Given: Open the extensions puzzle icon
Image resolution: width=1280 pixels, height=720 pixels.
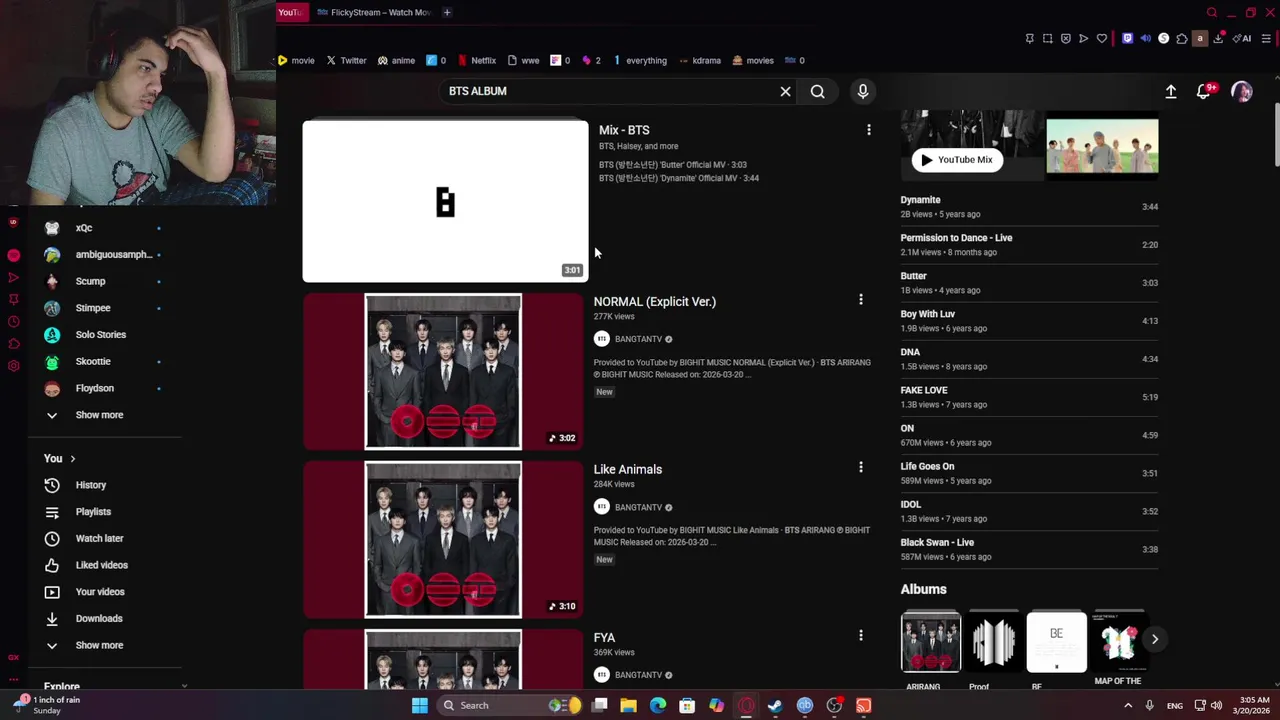Looking at the screenshot, I should click(1182, 39).
